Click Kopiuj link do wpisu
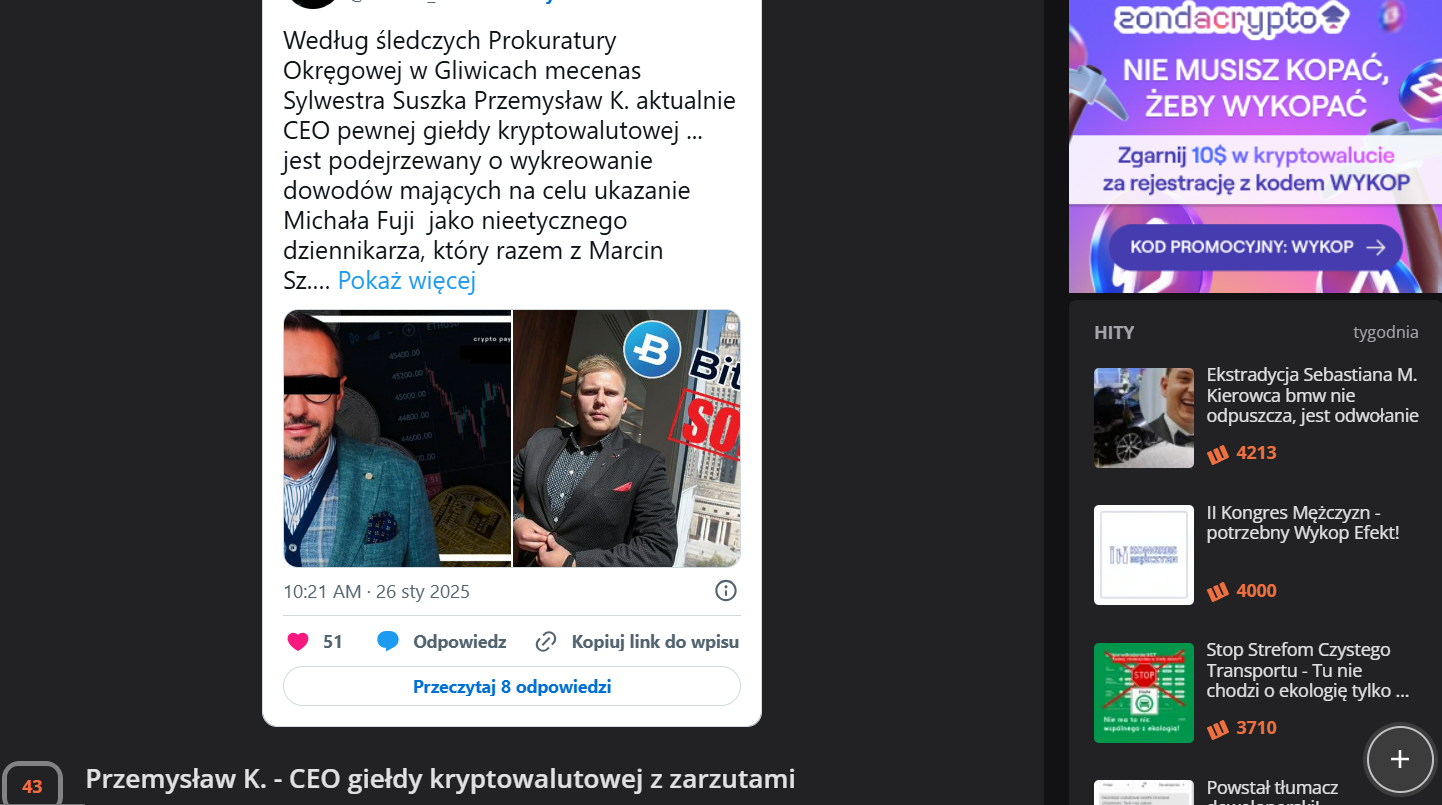 (x=655, y=642)
